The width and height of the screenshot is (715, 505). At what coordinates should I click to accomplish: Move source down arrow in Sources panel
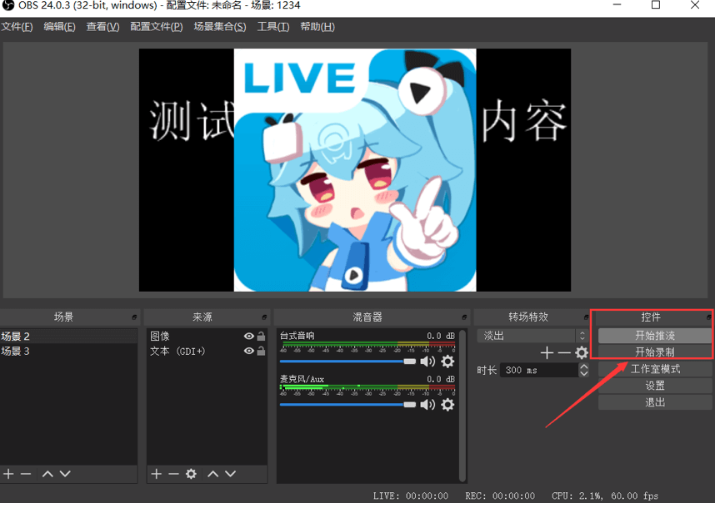(230, 474)
